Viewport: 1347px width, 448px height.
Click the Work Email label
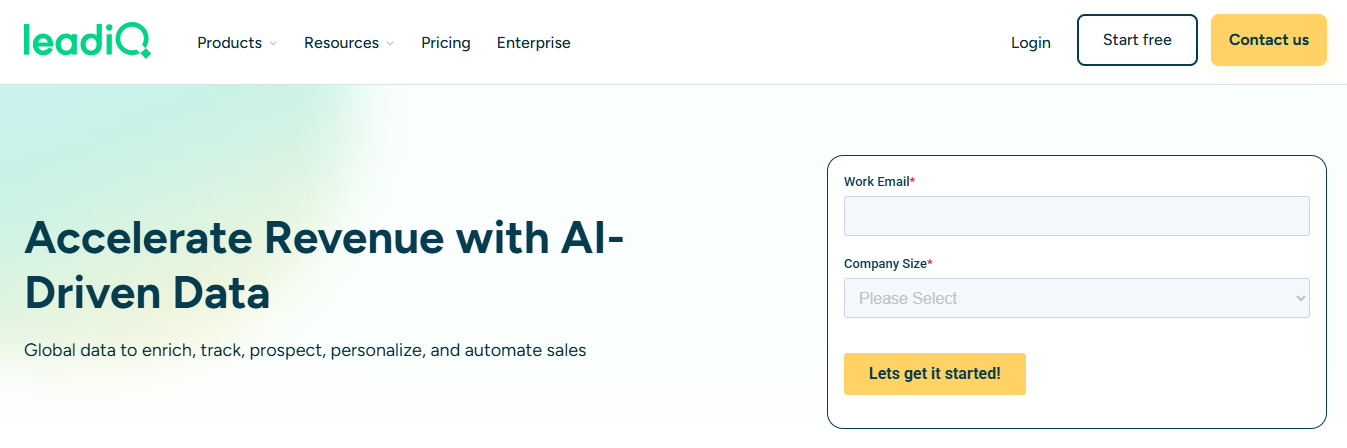(x=879, y=182)
